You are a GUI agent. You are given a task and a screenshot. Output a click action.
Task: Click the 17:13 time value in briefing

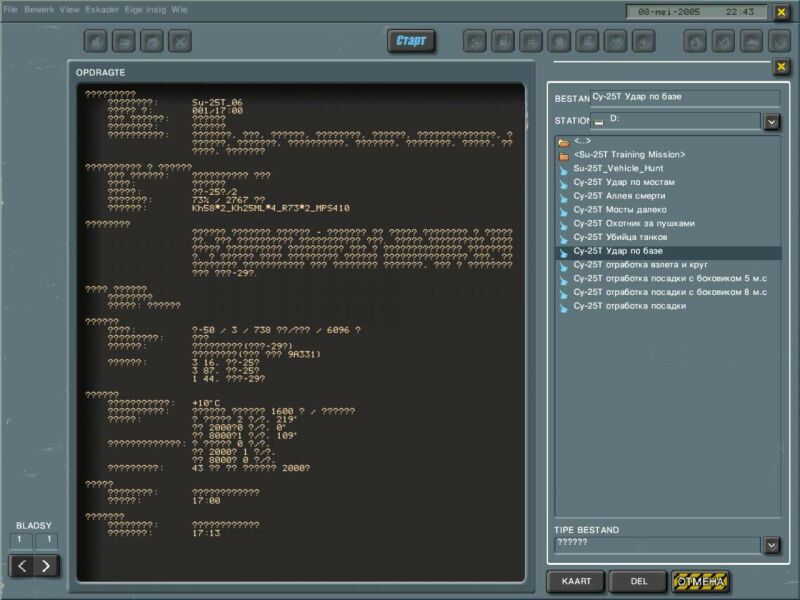(x=206, y=533)
